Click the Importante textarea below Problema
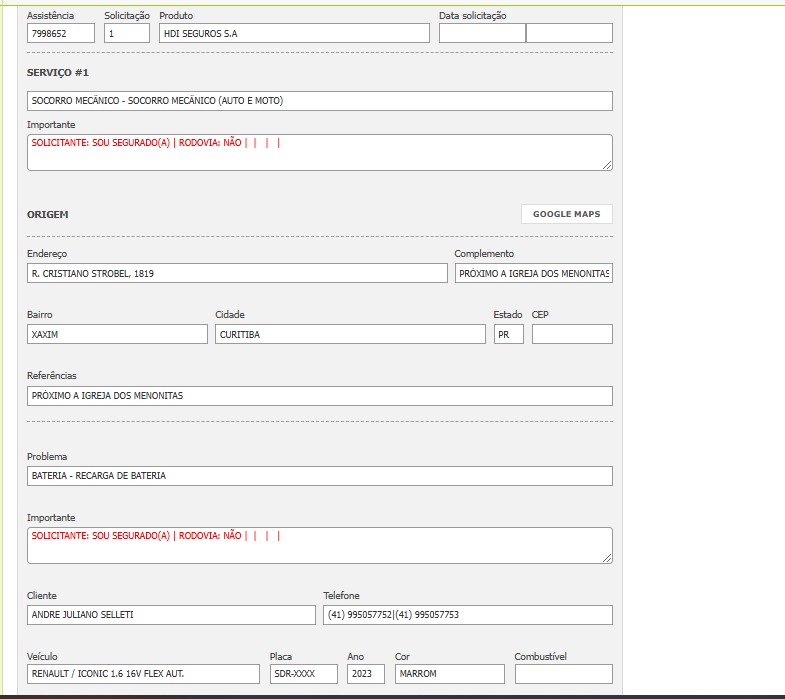 [x=319, y=545]
